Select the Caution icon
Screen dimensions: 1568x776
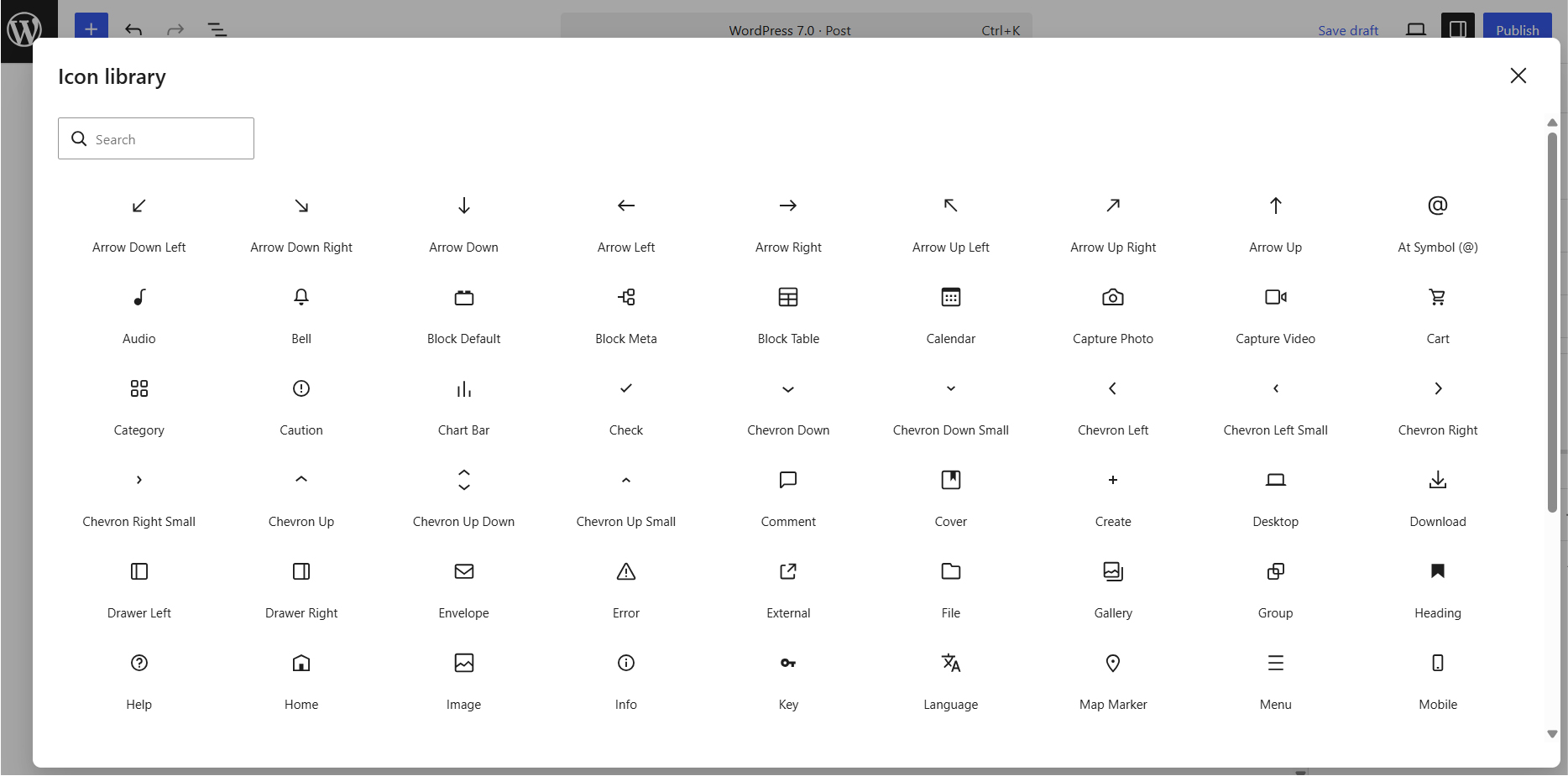(301, 388)
